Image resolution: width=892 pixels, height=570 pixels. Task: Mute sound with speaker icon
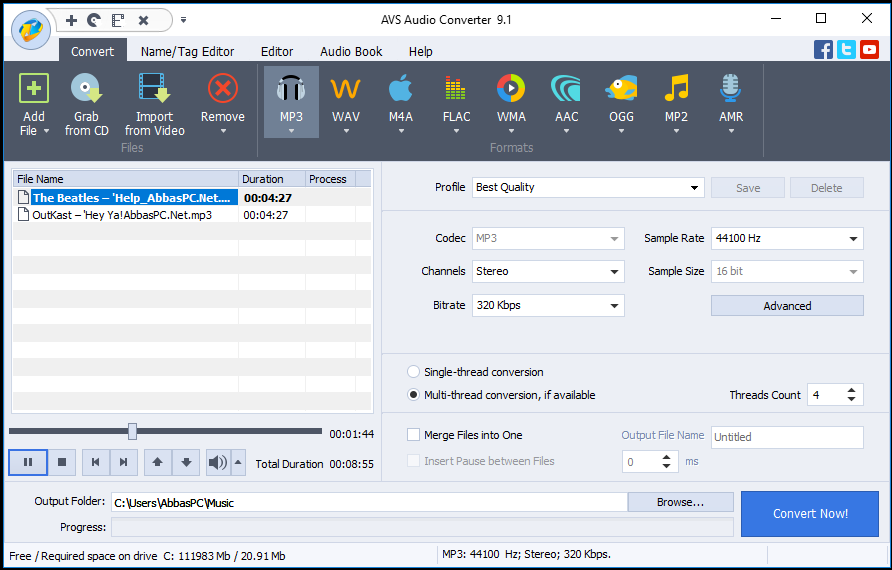pos(218,462)
